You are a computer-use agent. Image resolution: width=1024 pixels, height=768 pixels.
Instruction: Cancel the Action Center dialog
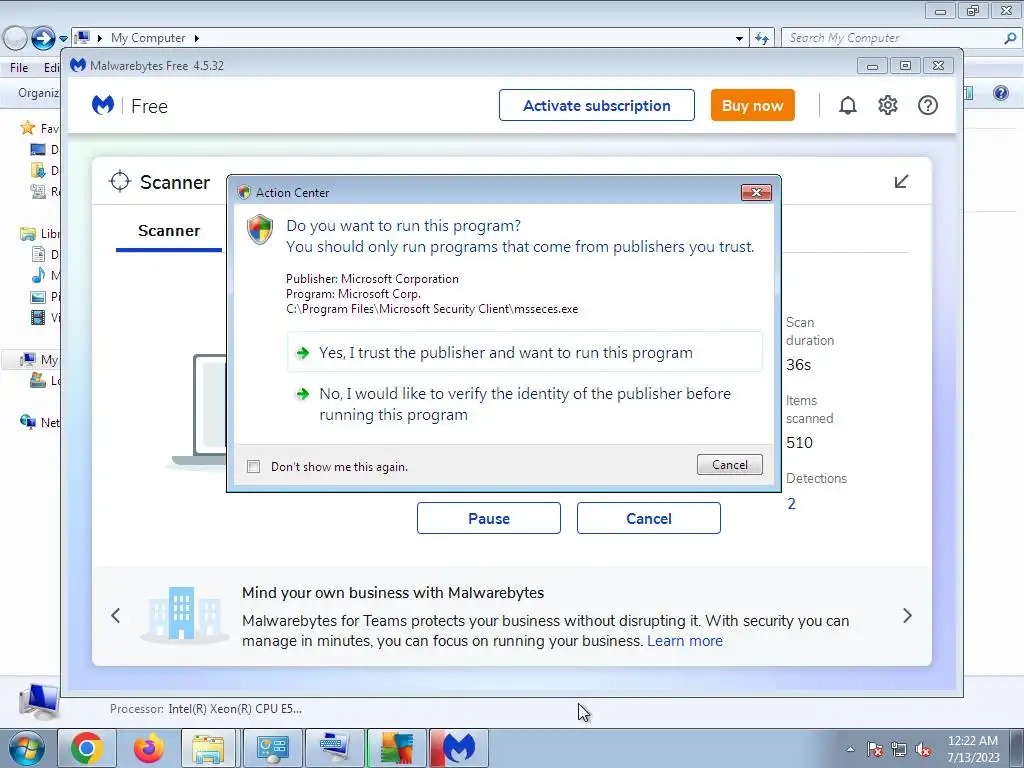pos(729,464)
